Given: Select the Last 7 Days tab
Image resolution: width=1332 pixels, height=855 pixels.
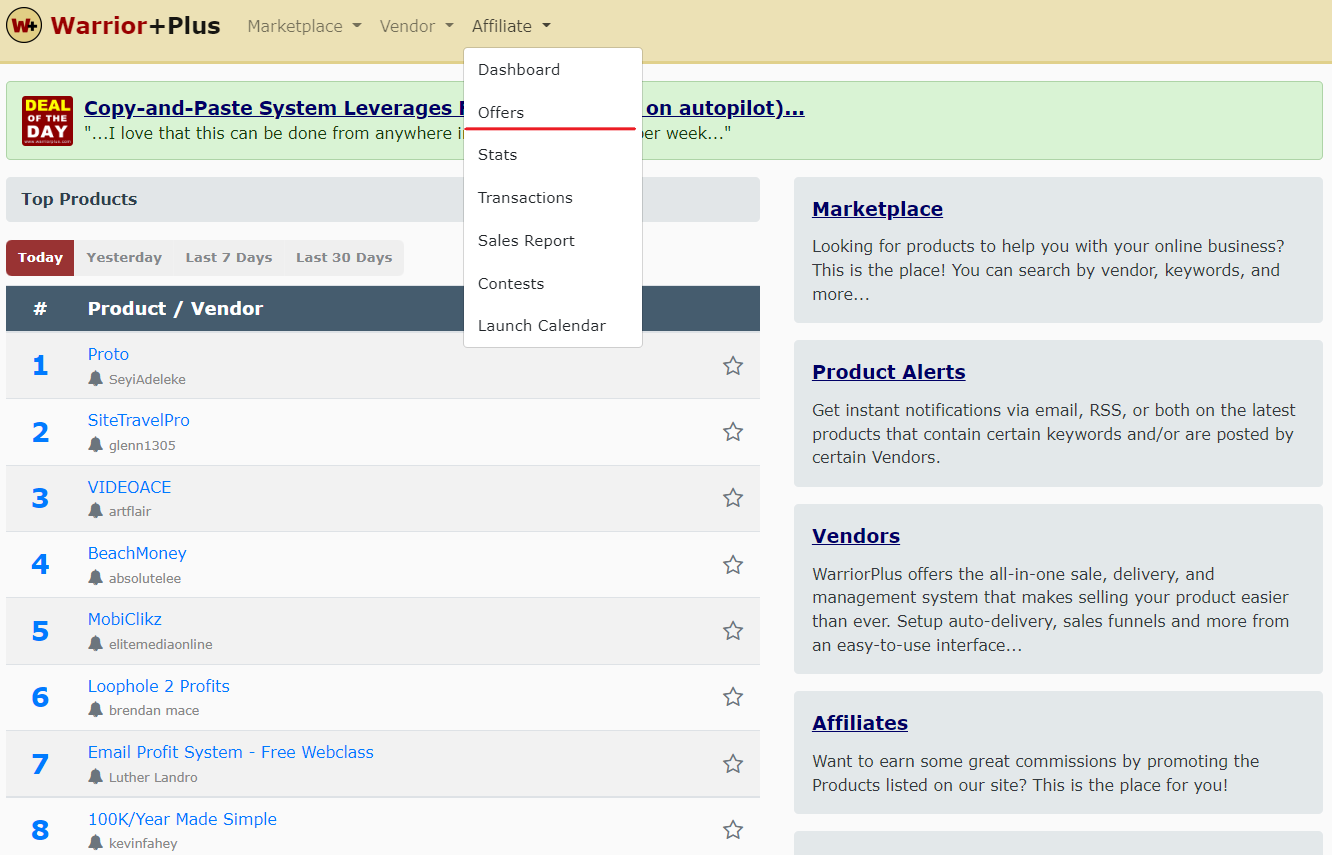Looking at the screenshot, I should click(x=229, y=258).
